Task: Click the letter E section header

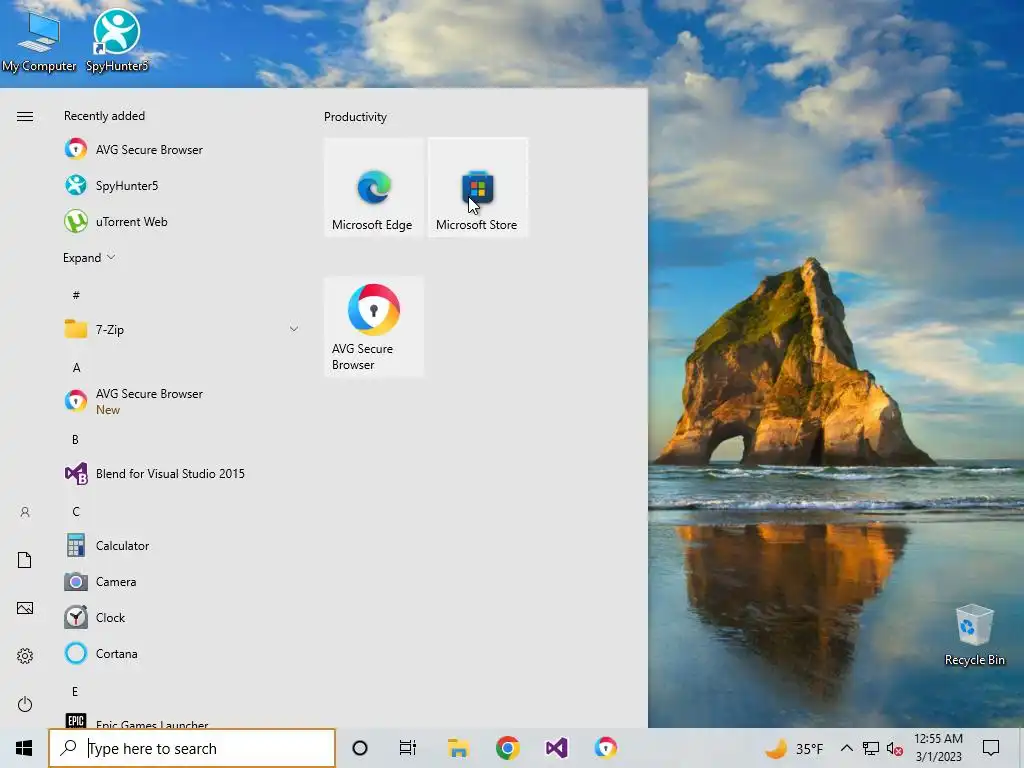Action: 74,691
